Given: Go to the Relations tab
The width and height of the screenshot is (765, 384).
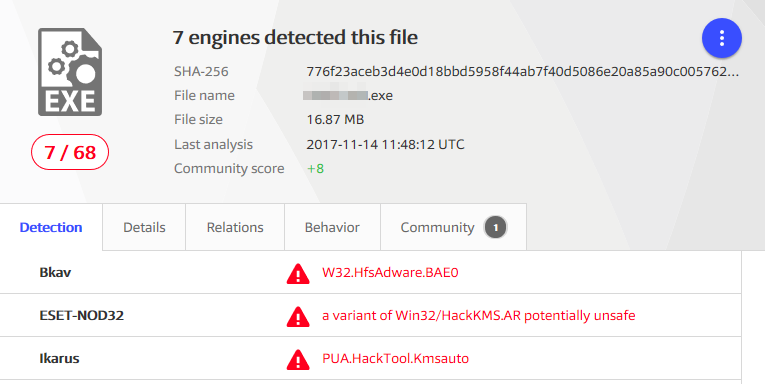Looking at the screenshot, I should (235, 227).
